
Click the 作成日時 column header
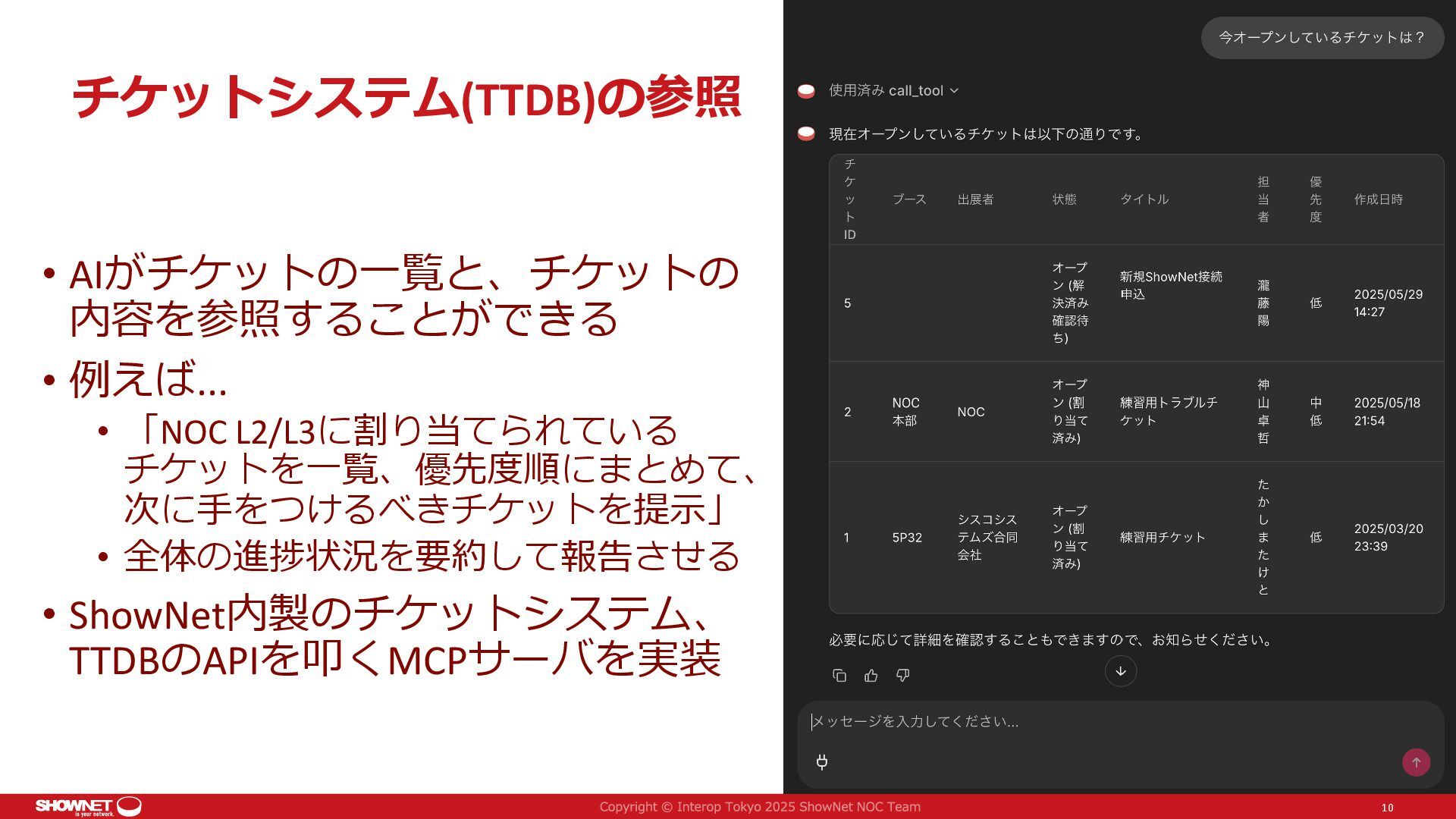pyautogui.click(x=1378, y=199)
